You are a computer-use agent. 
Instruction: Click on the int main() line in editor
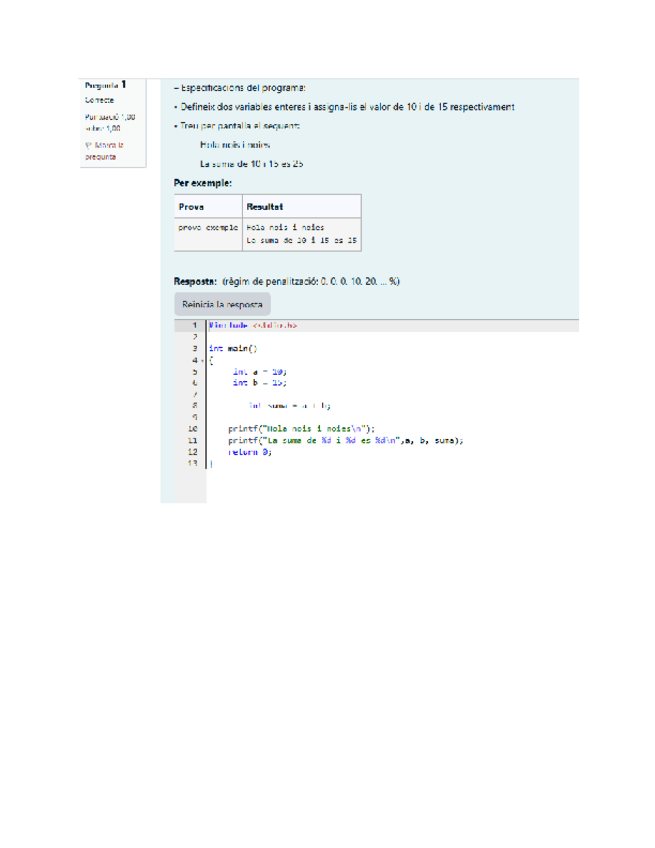tap(233, 348)
